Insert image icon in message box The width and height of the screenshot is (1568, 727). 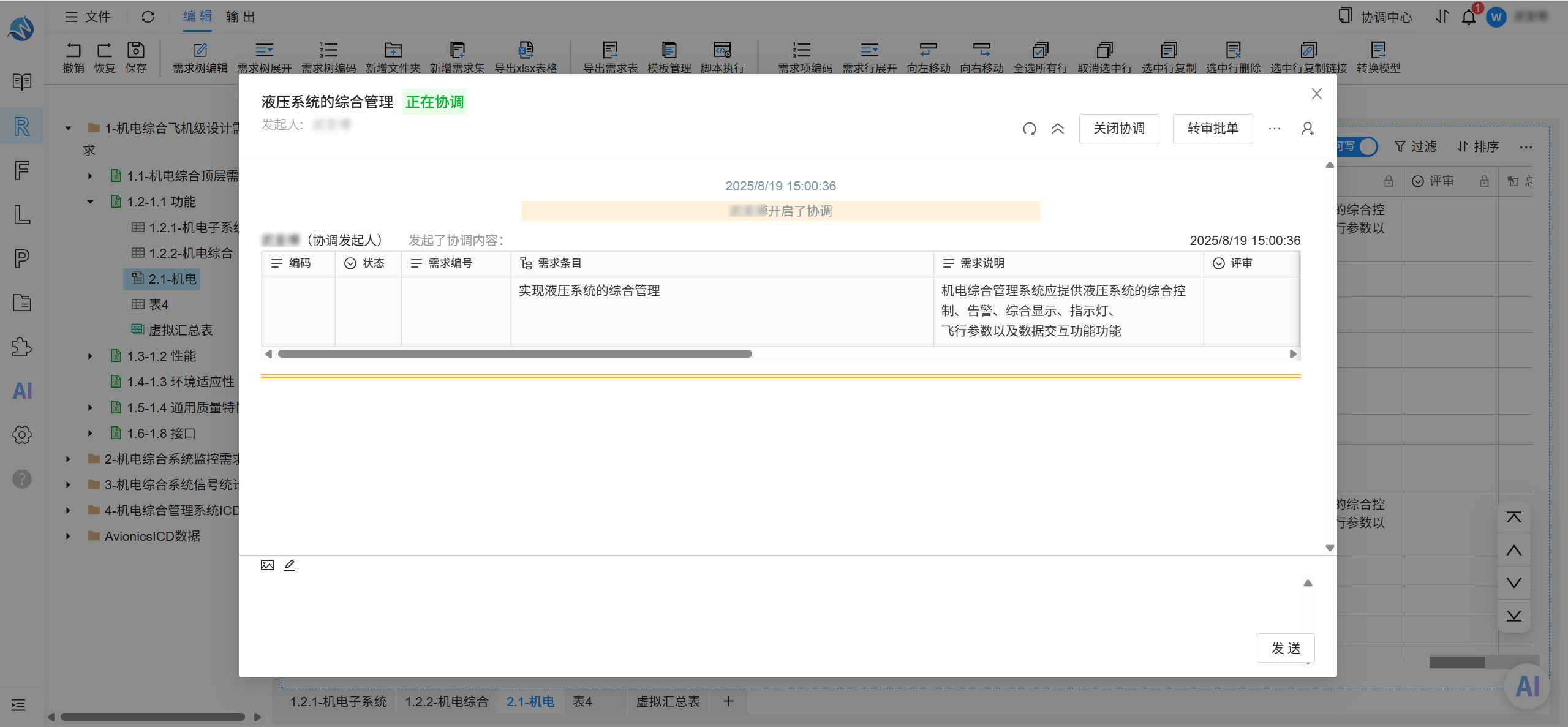pyautogui.click(x=267, y=565)
